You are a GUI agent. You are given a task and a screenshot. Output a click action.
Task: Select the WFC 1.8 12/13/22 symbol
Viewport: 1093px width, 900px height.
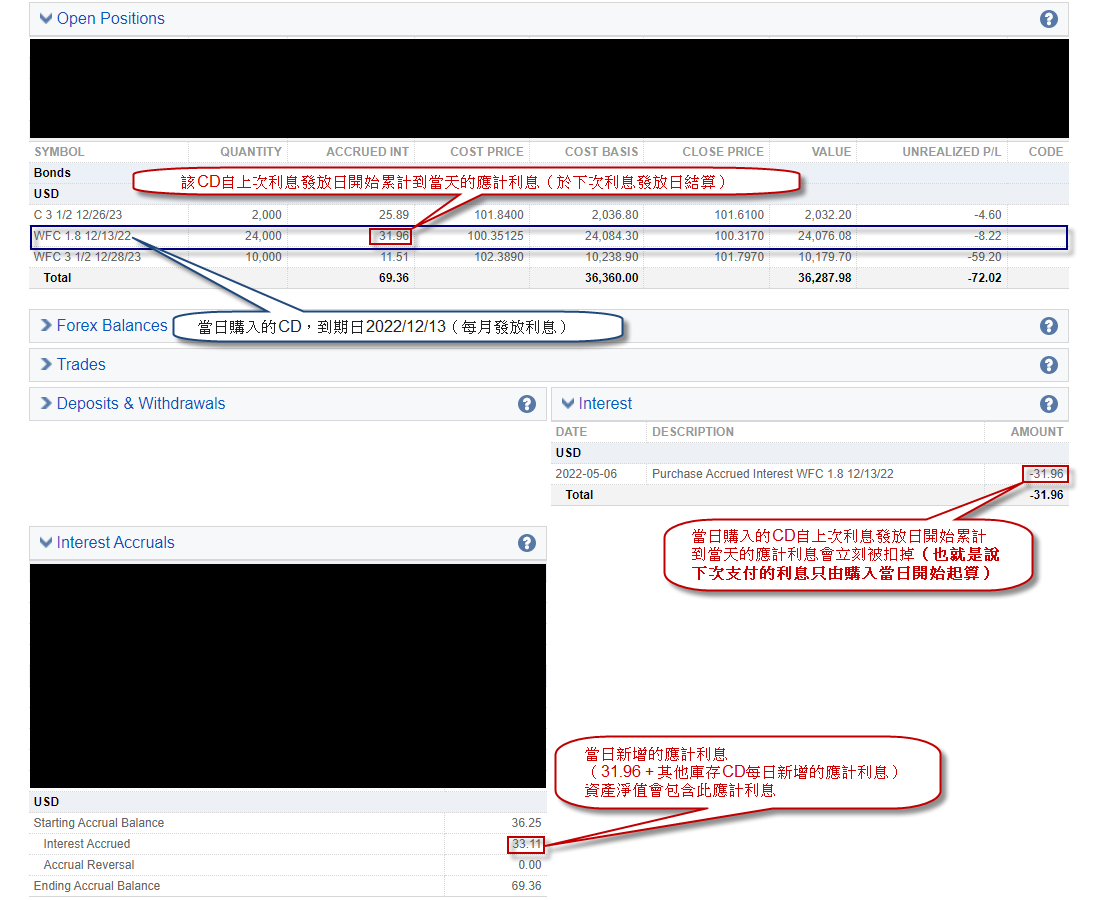82,236
